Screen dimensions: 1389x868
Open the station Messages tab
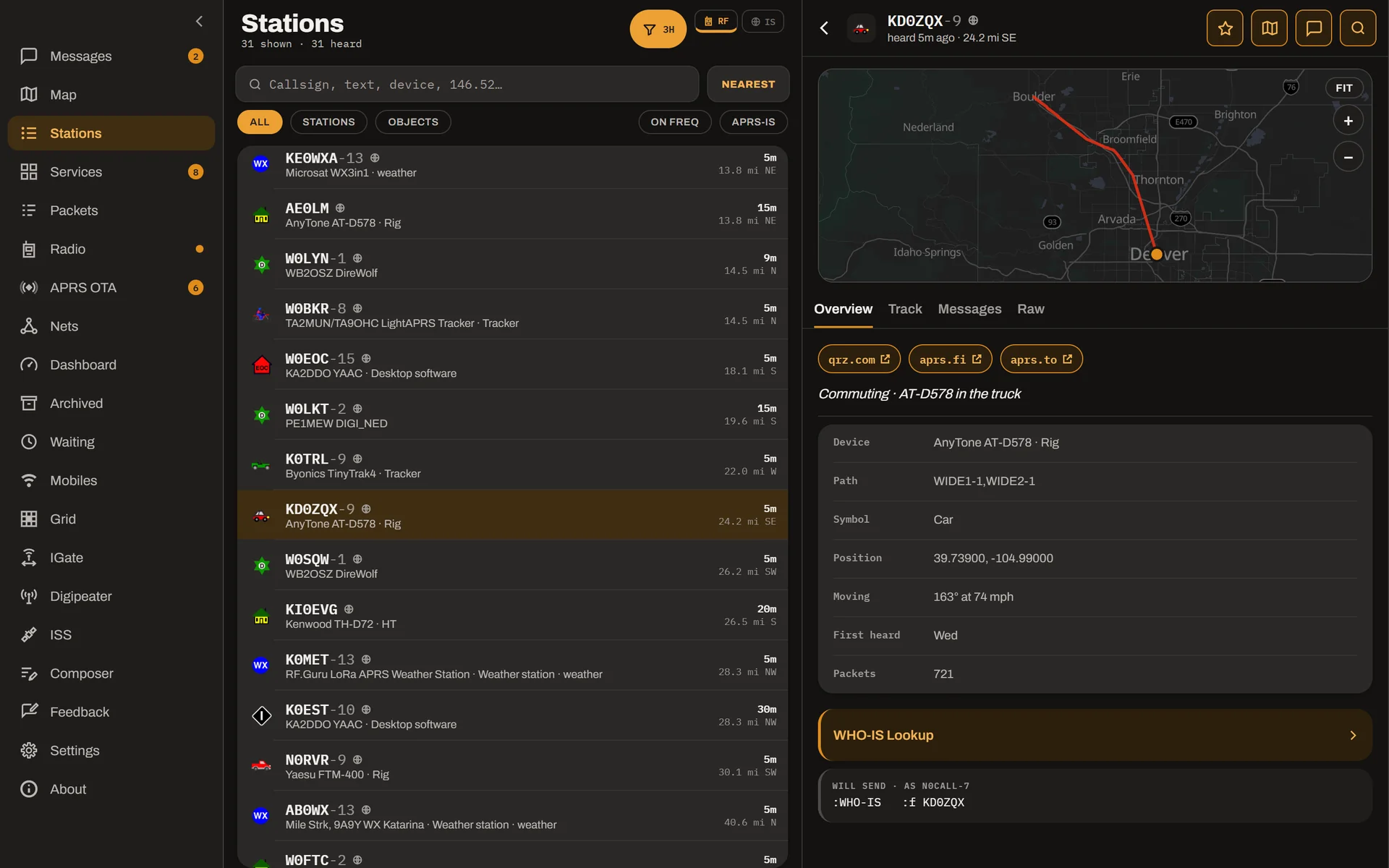(969, 310)
